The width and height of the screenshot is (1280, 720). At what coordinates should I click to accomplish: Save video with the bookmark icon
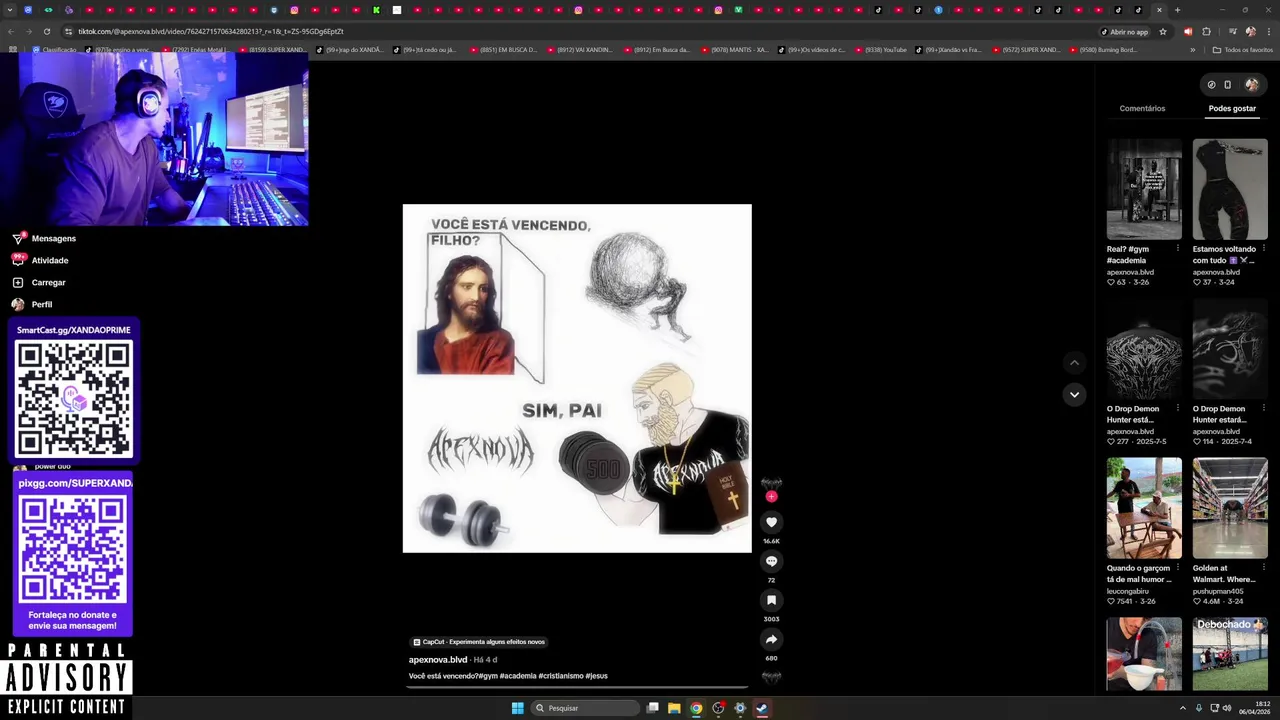pyautogui.click(x=771, y=600)
